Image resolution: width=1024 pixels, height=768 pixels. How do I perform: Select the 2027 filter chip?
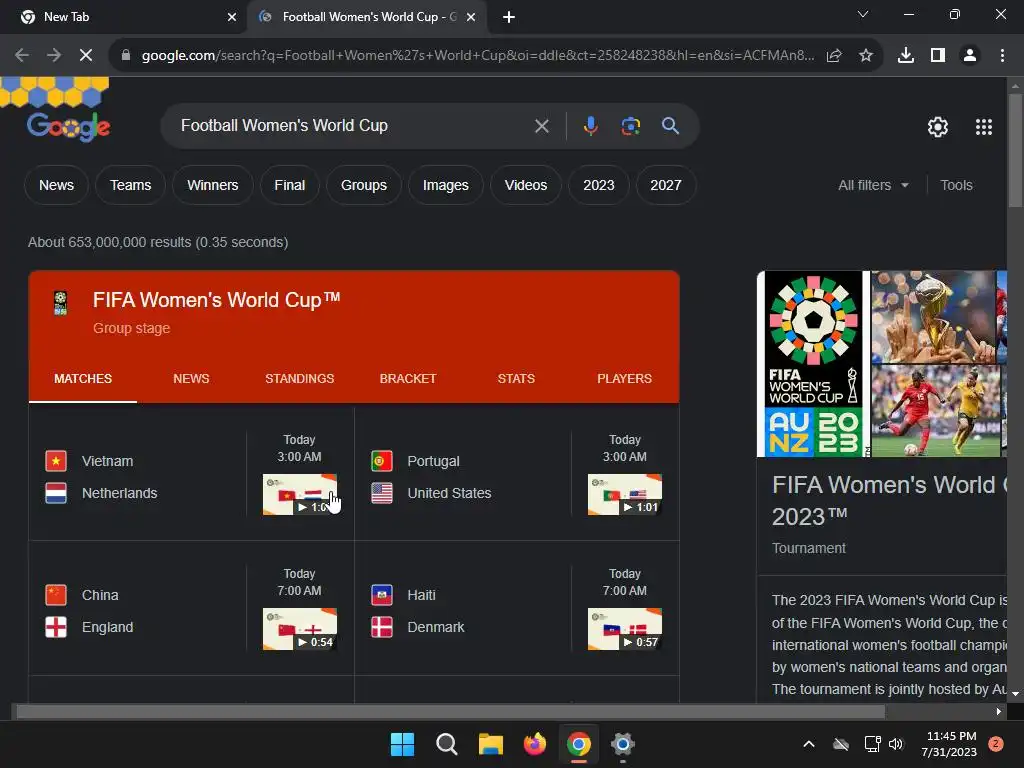pos(665,185)
